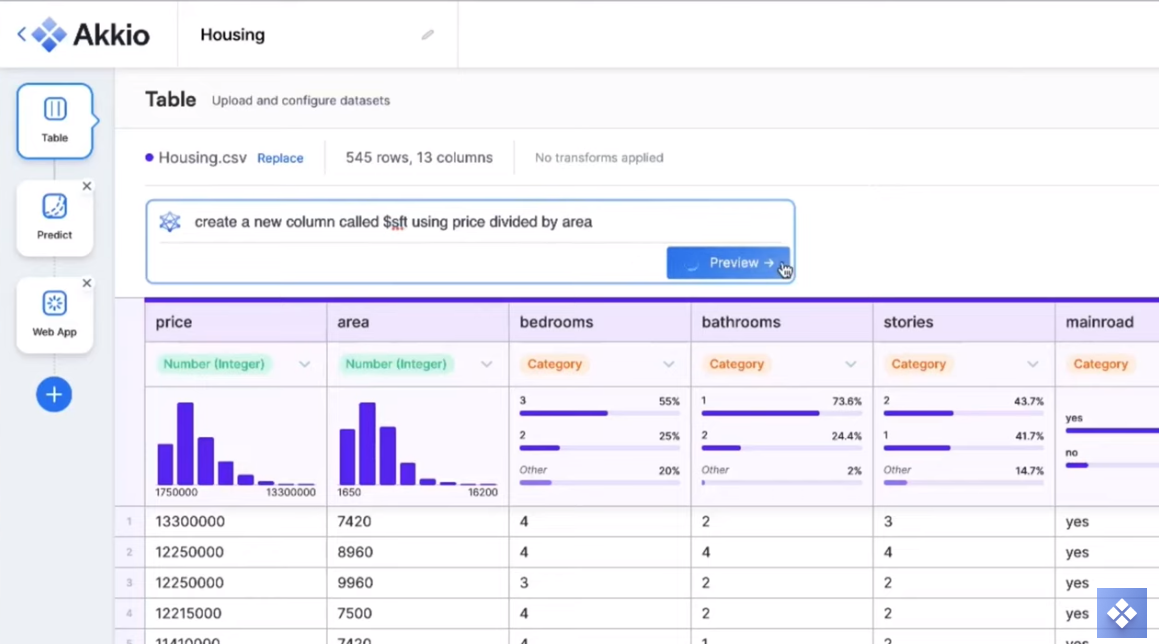This screenshot has height=644, width=1159.
Task: Select the price column header
Action: tap(236, 322)
